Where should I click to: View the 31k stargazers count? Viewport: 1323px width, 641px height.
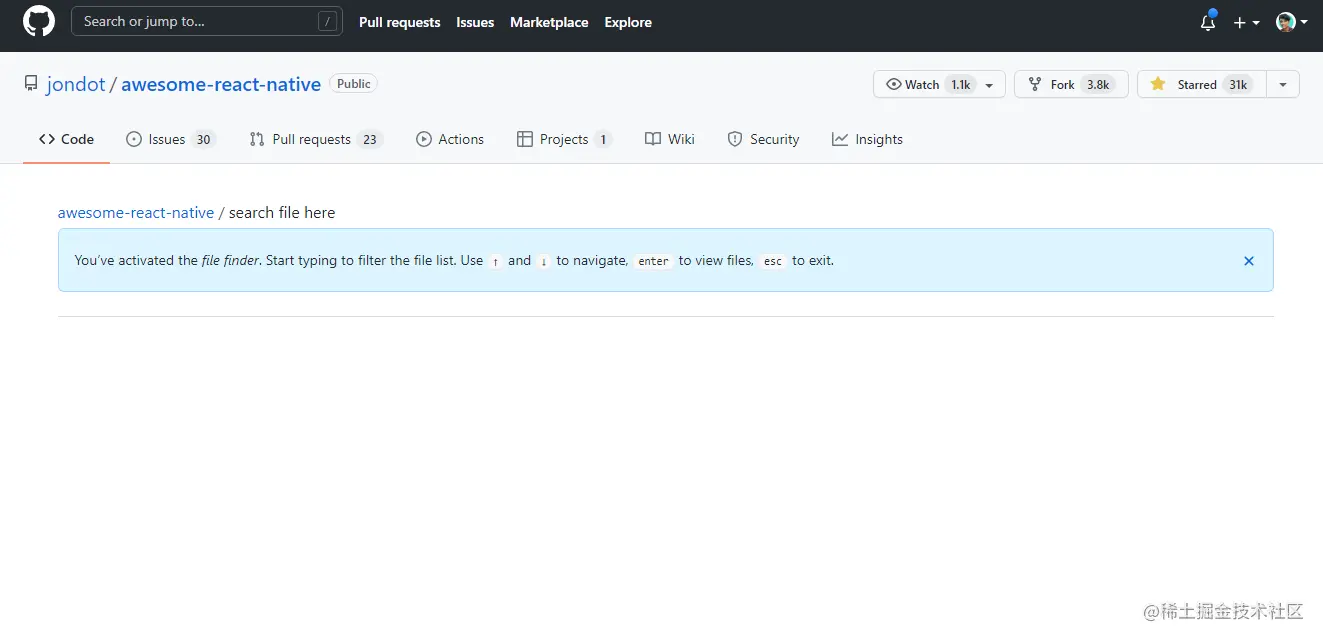[x=1238, y=85]
